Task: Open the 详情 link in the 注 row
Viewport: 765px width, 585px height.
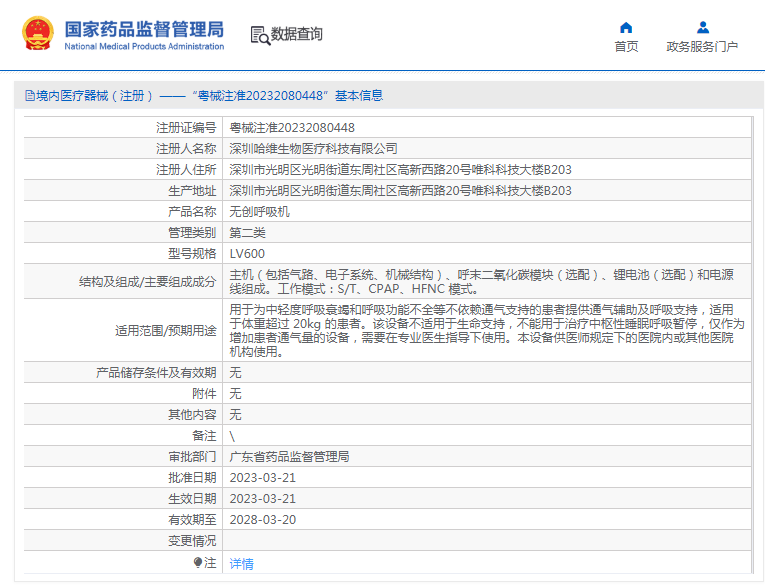Action: coord(242,564)
